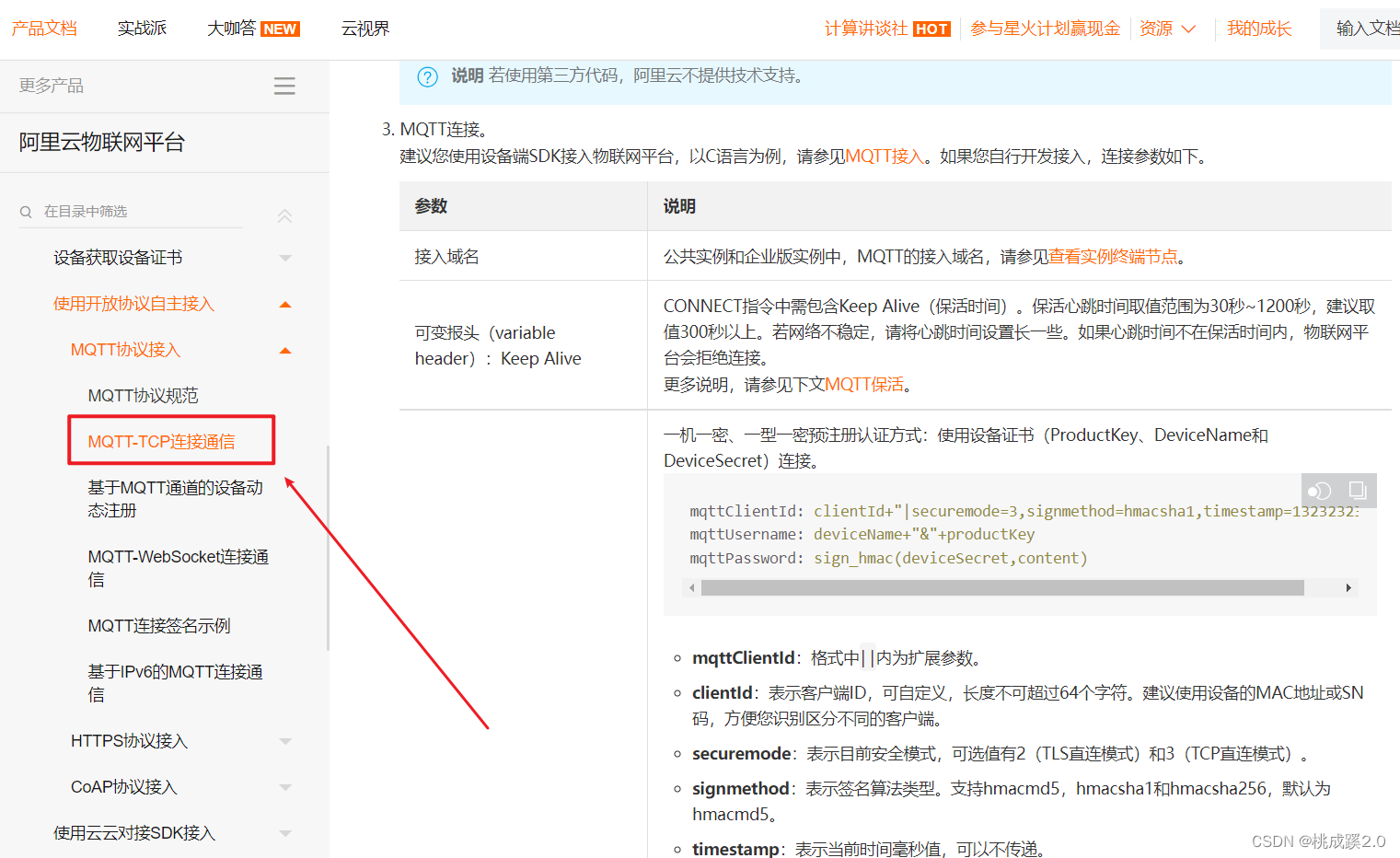
Task: Click the clientId bullet term
Action: tap(723, 693)
